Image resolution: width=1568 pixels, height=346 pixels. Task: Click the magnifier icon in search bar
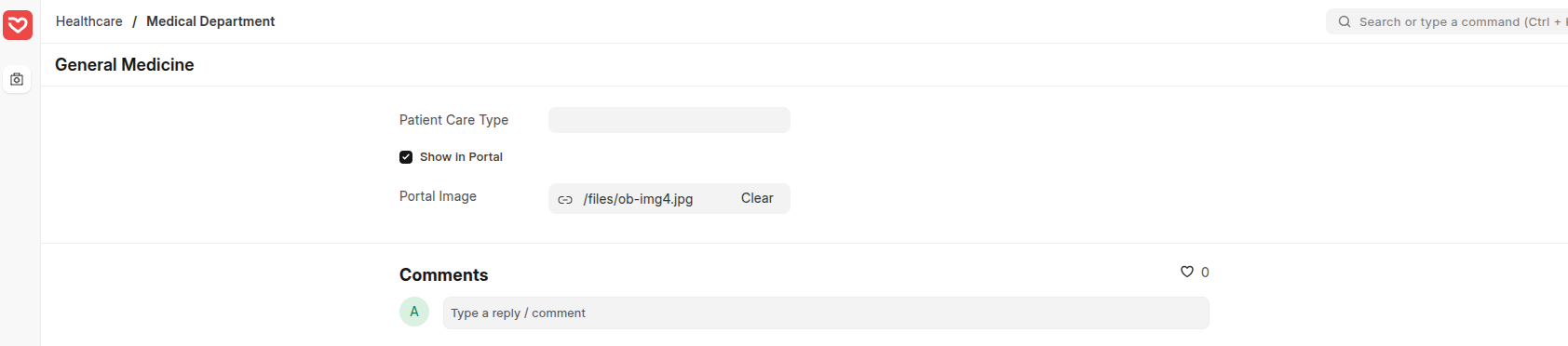(1345, 21)
